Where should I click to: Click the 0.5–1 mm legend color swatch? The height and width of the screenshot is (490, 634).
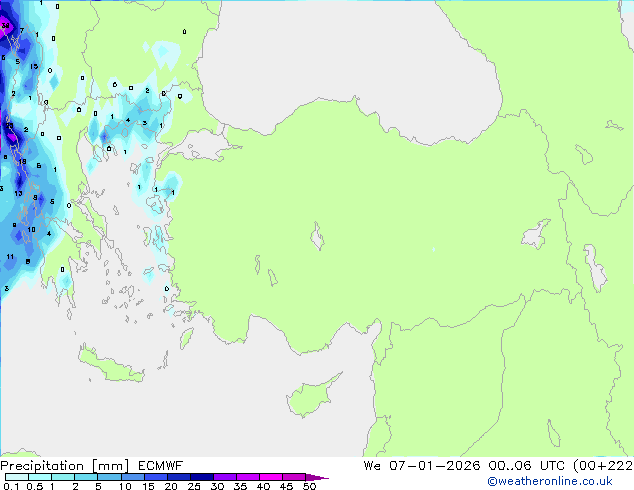pyautogui.click(x=40, y=477)
